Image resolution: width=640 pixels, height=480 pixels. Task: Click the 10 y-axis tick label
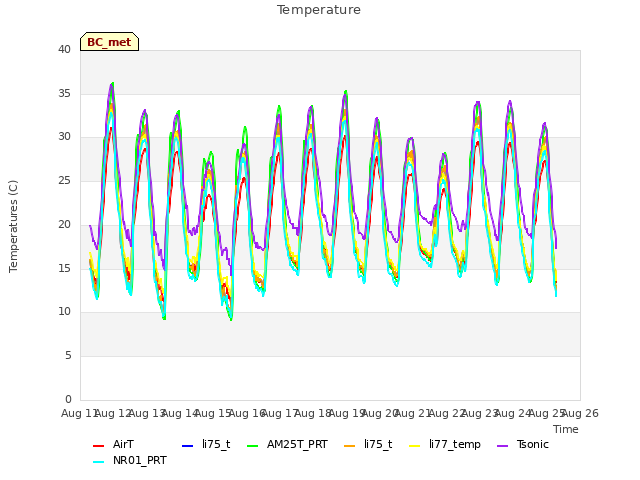point(64,311)
